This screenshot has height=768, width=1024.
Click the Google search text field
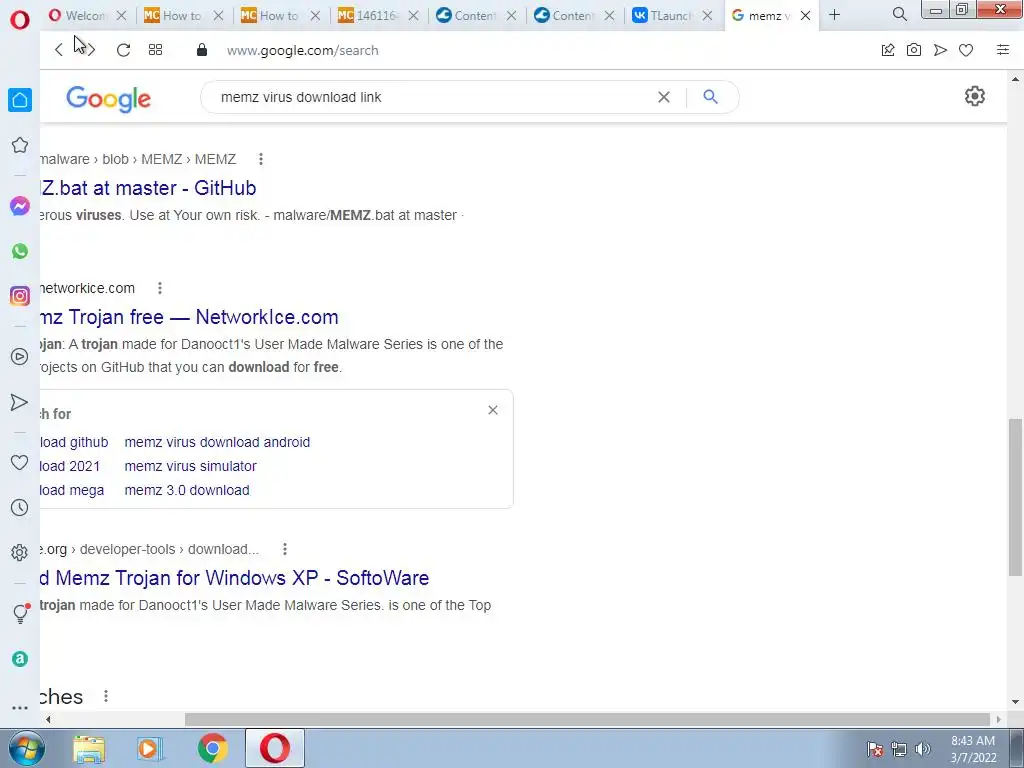pos(431,97)
